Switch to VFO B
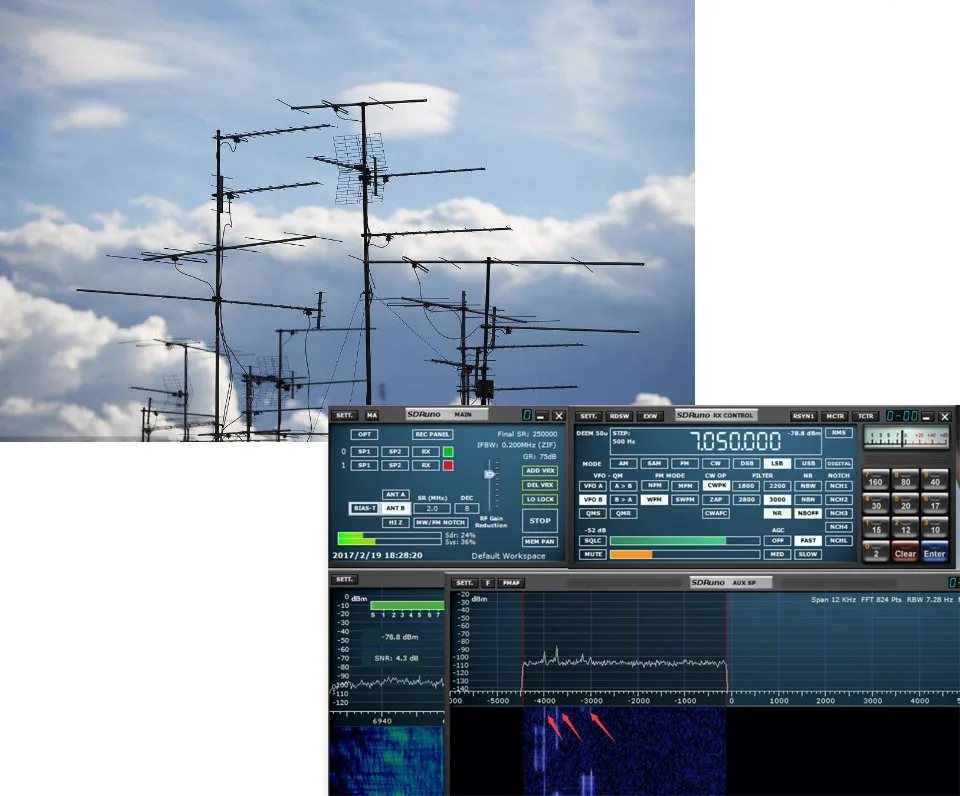The height and width of the screenshot is (796, 960). tap(593, 500)
